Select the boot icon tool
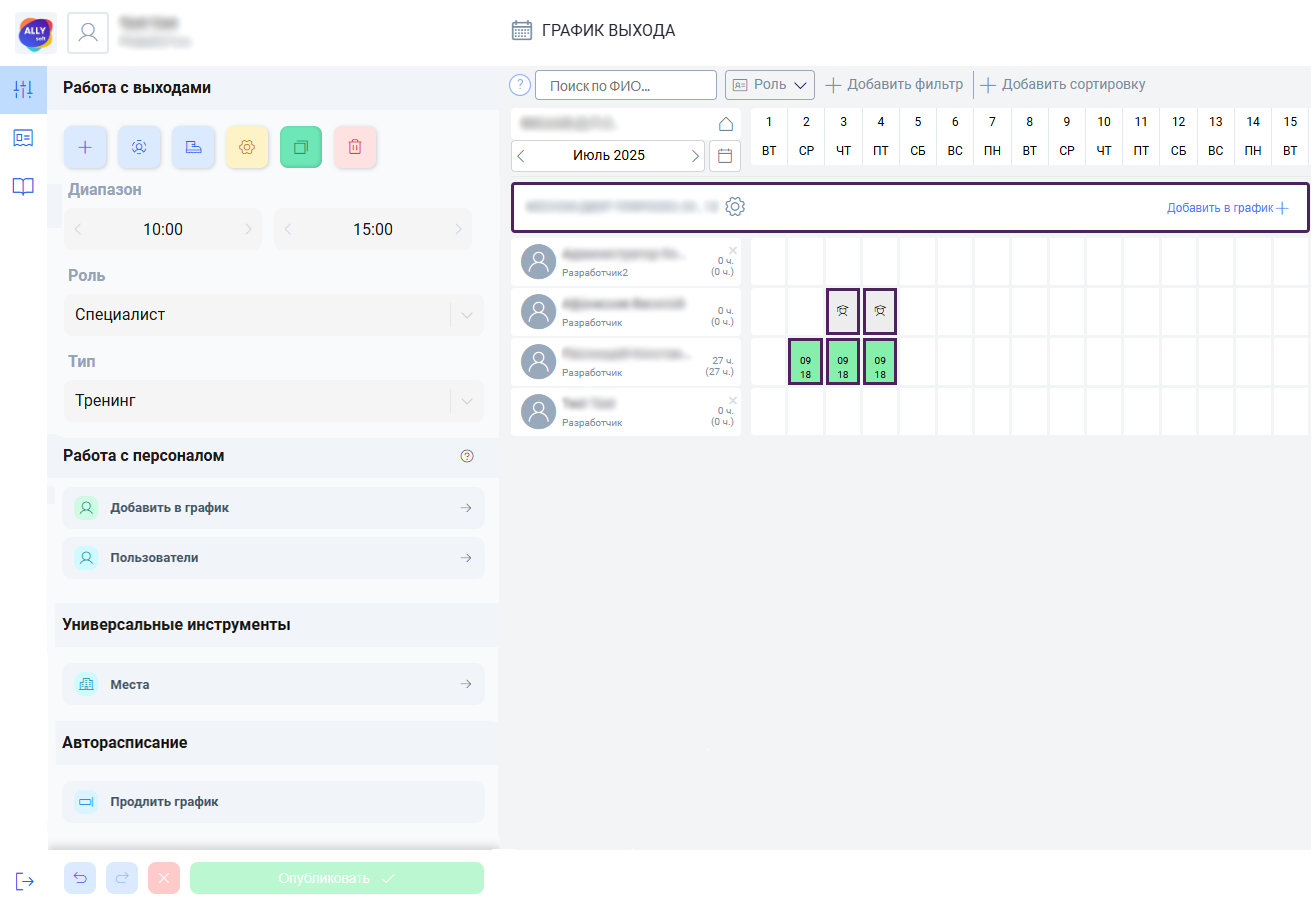1311x906 pixels. tap(193, 147)
